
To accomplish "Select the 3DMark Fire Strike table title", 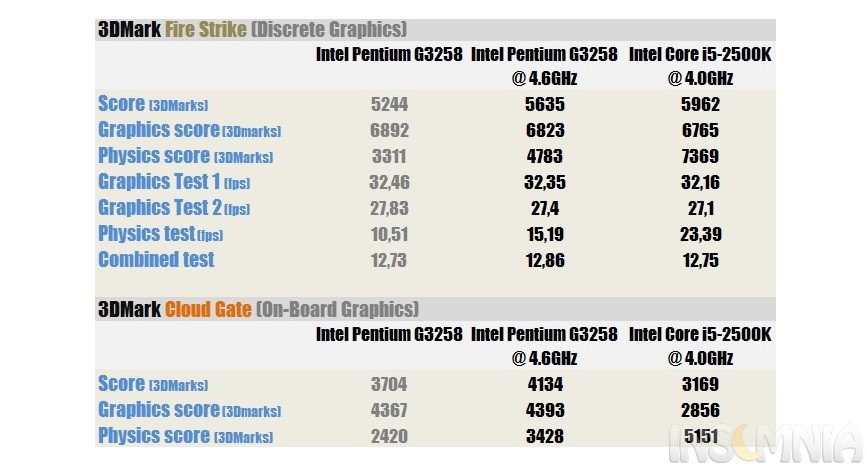I will pos(253,29).
